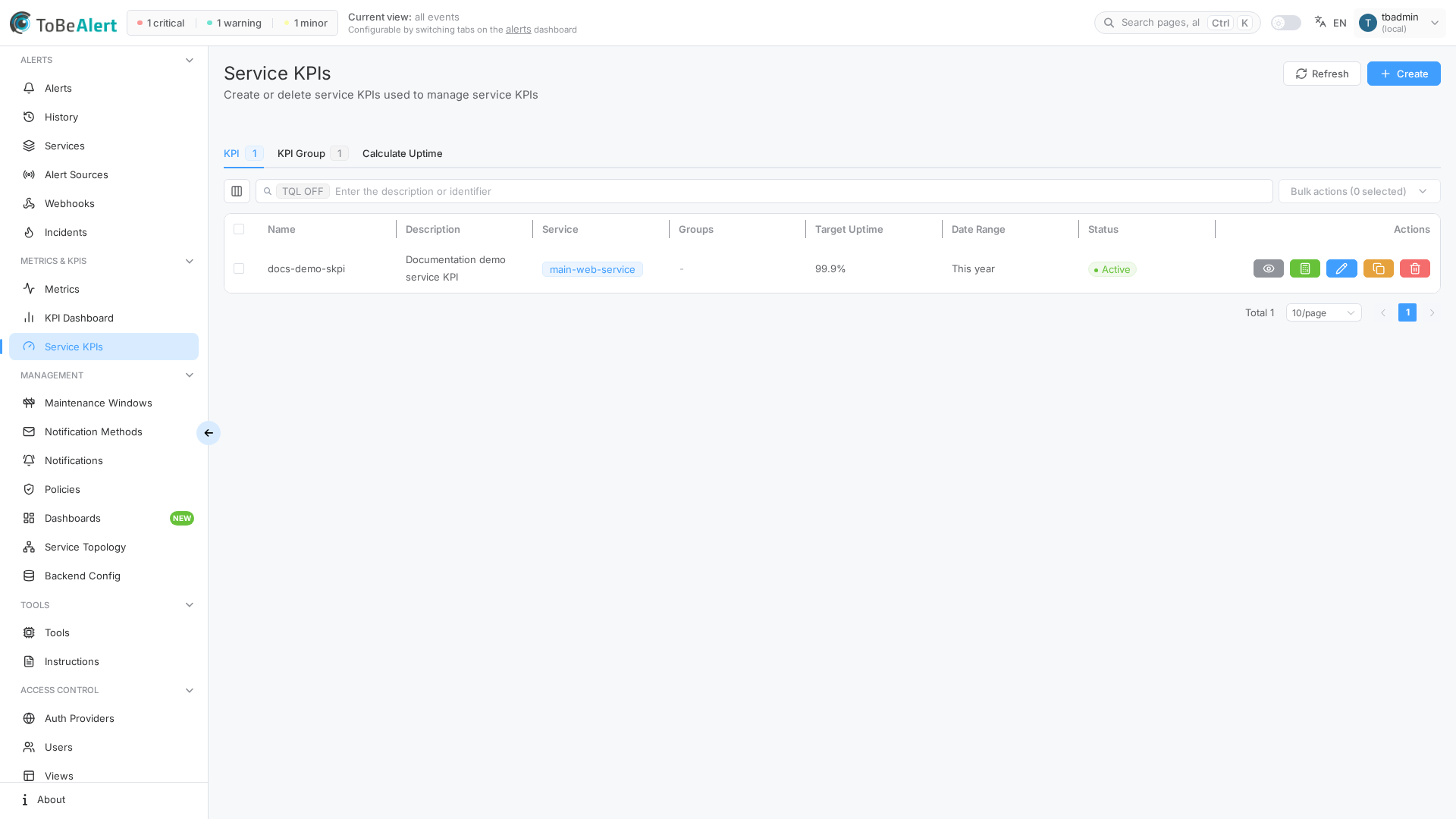Open History in the sidebar
The width and height of the screenshot is (1456, 819).
pyautogui.click(x=104, y=117)
